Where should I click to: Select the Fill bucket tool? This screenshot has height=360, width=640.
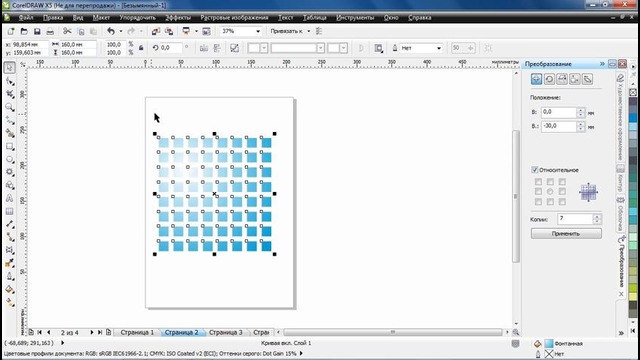[x=10, y=289]
